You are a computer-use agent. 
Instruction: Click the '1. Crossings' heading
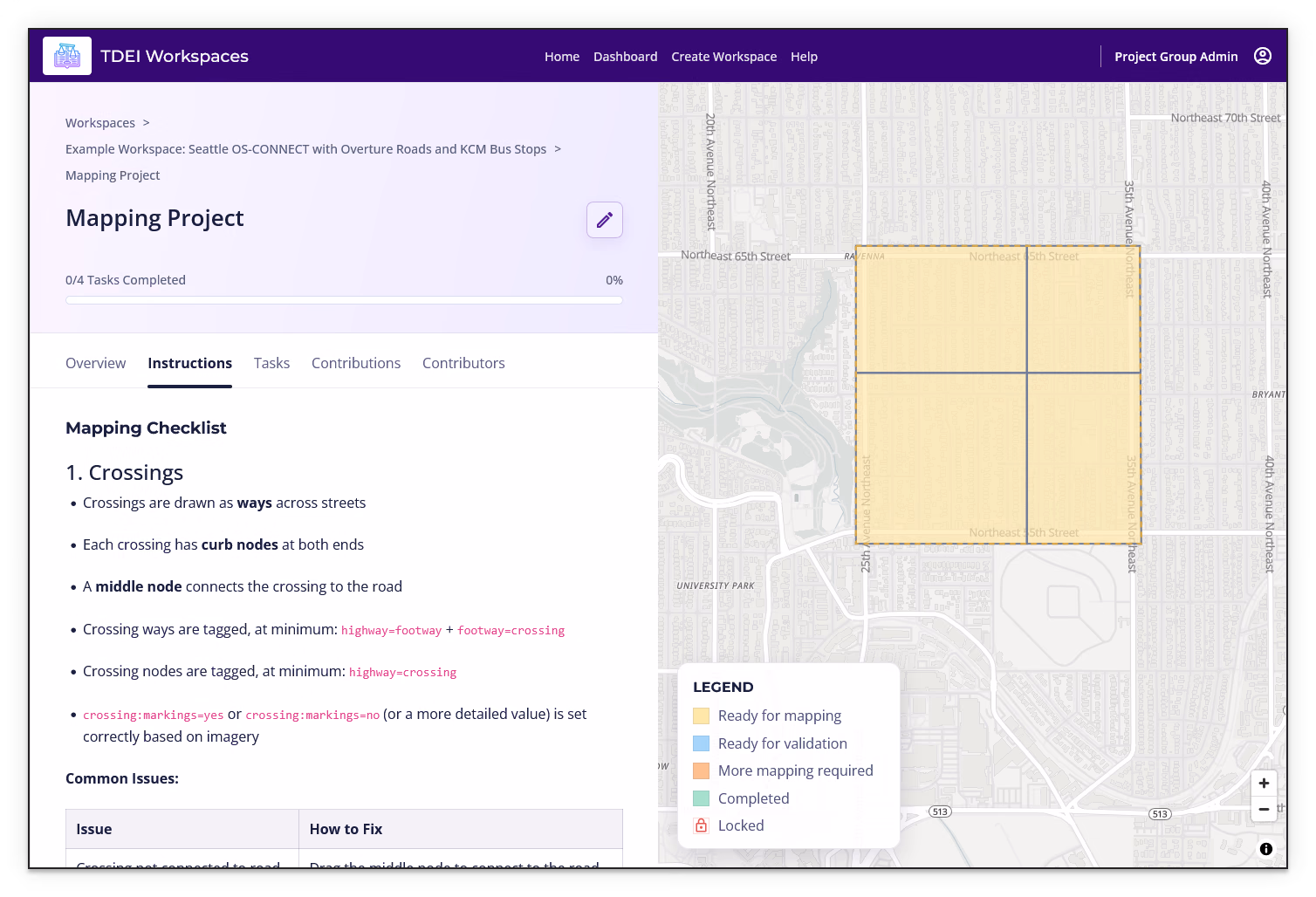[x=125, y=473]
